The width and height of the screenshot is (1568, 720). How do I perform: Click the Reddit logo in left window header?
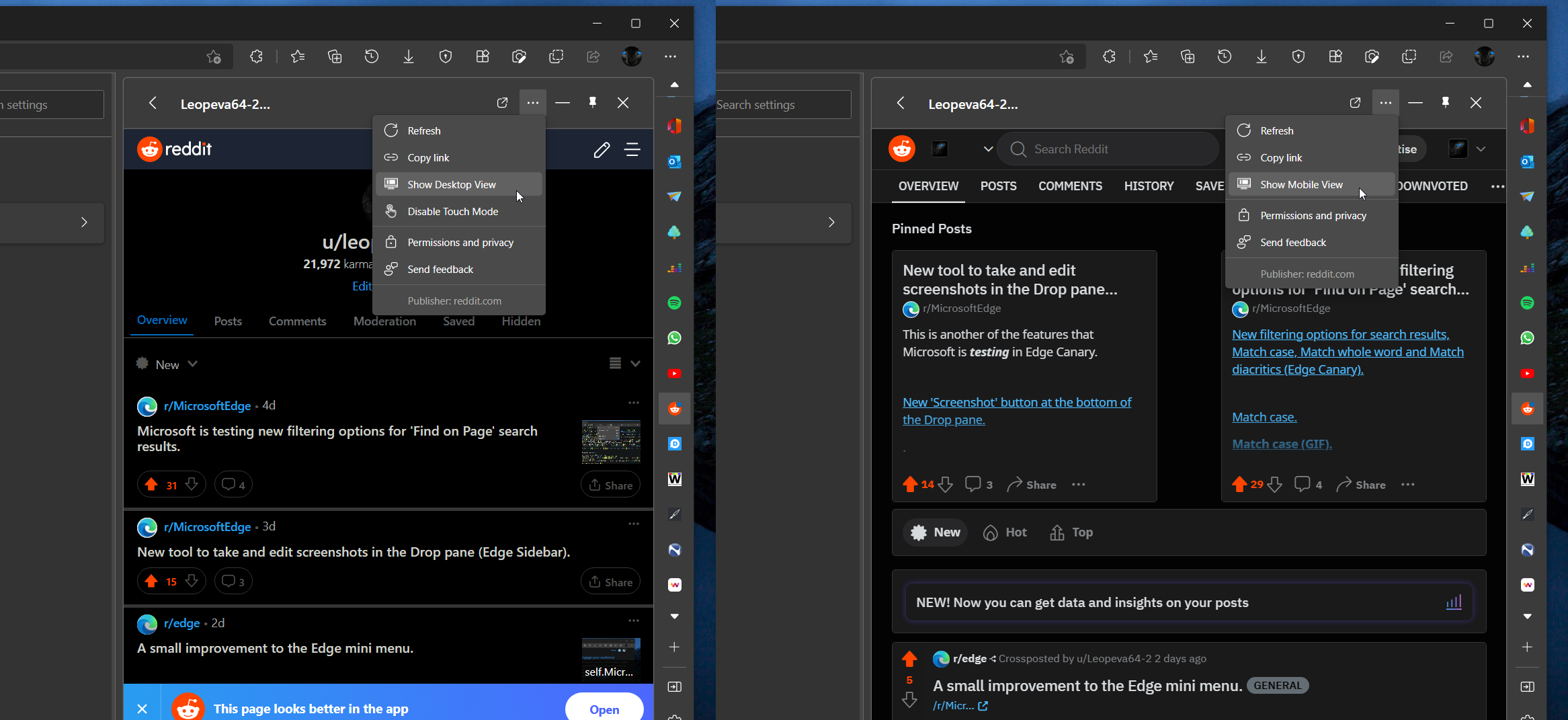[175, 149]
